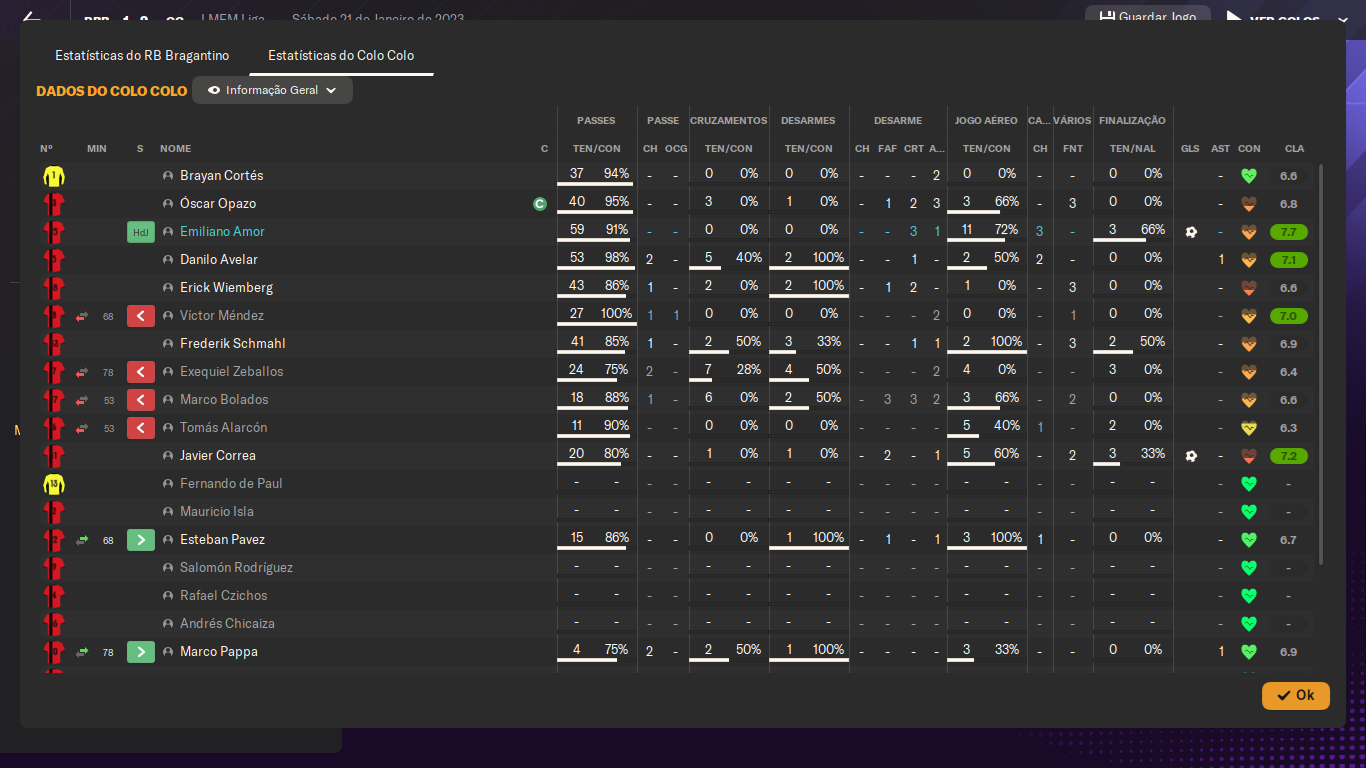1366x768 pixels.
Task: Click swap arrows icon in Víctor Méndez row
Action: [82, 316]
